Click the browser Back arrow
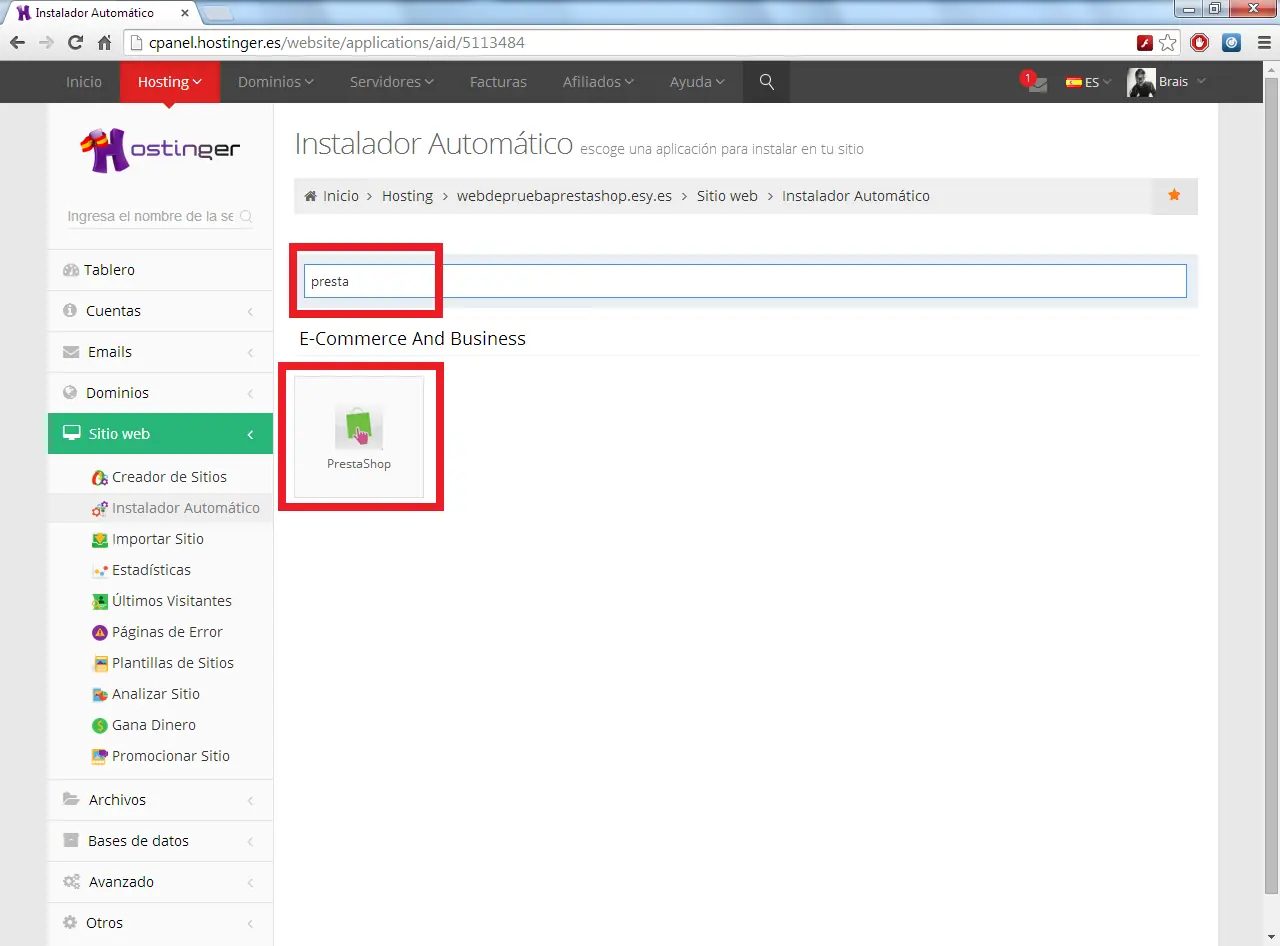This screenshot has height=946, width=1280. pos(17,43)
